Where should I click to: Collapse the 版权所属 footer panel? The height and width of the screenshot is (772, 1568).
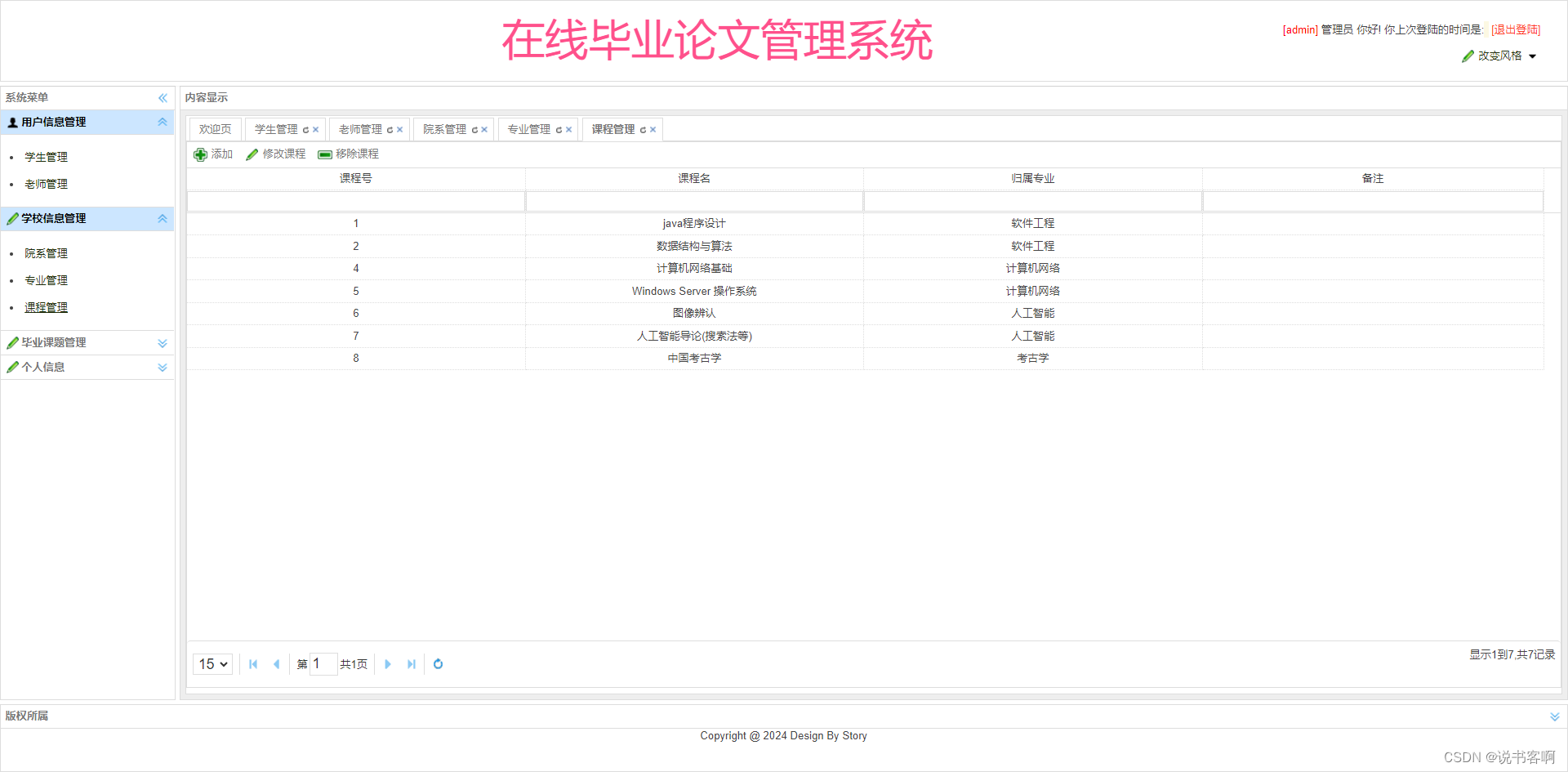click(x=1555, y=716)
